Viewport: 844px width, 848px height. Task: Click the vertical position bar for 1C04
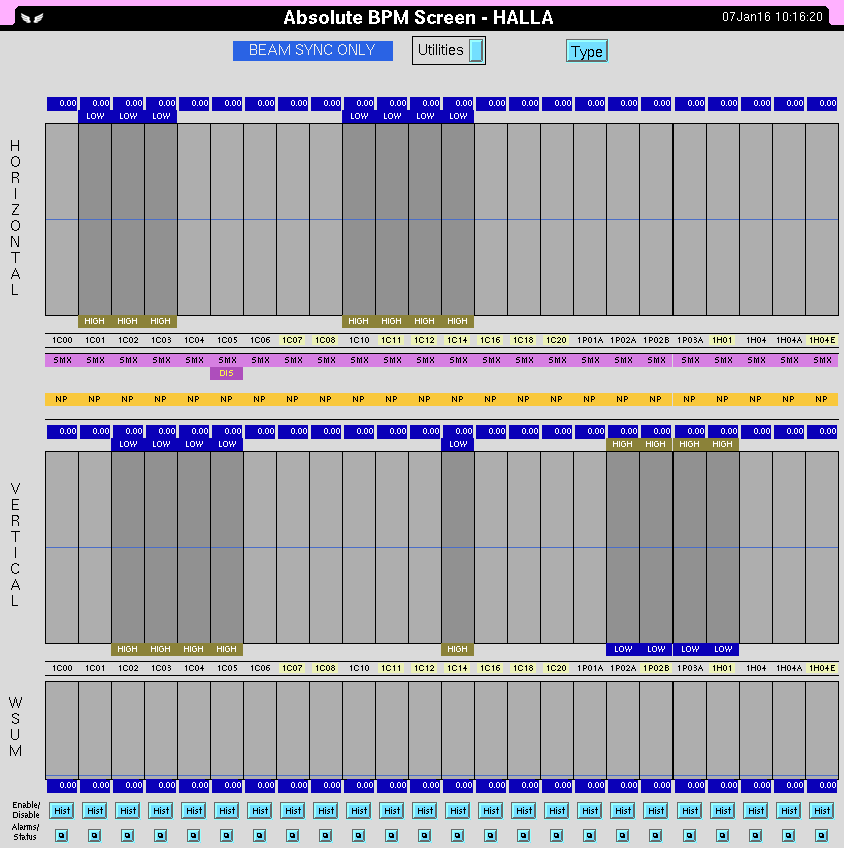click(x=194, y=547)
